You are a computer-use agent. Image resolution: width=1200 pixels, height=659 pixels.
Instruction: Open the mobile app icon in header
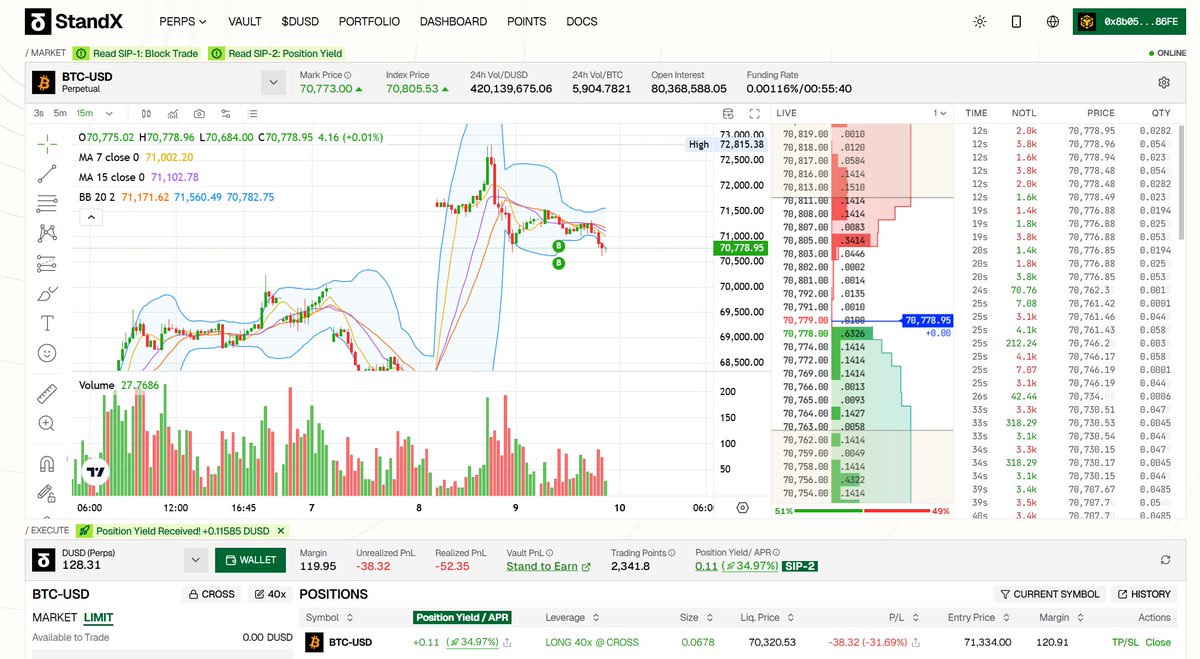[x=1016, y=21]
